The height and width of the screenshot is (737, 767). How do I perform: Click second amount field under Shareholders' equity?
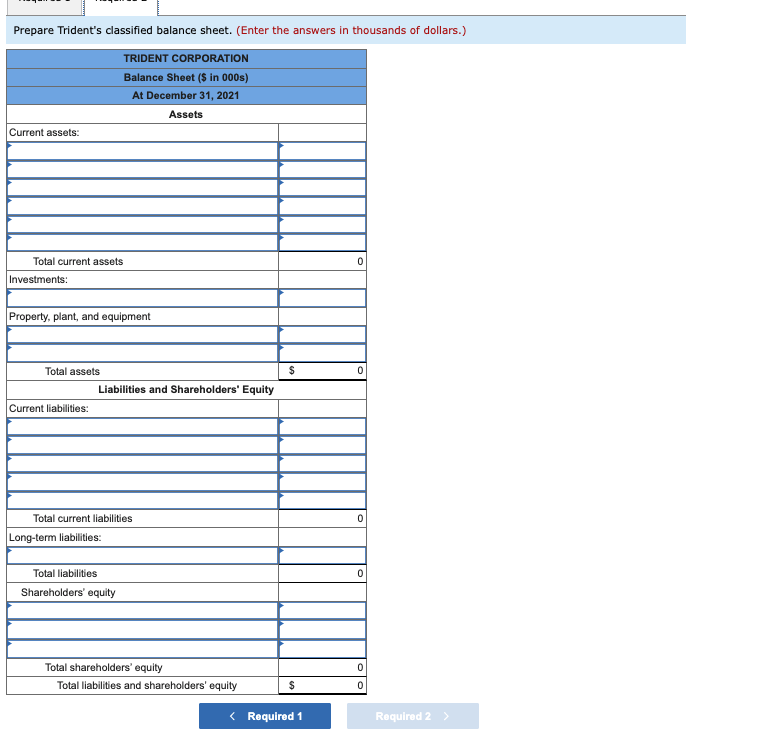click(322, 629)
